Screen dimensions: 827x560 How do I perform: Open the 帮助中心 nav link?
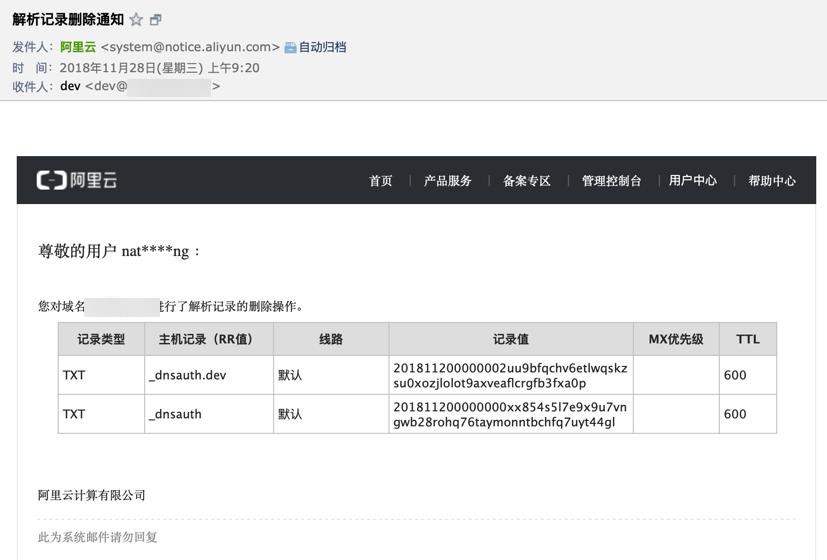point(772,181)
